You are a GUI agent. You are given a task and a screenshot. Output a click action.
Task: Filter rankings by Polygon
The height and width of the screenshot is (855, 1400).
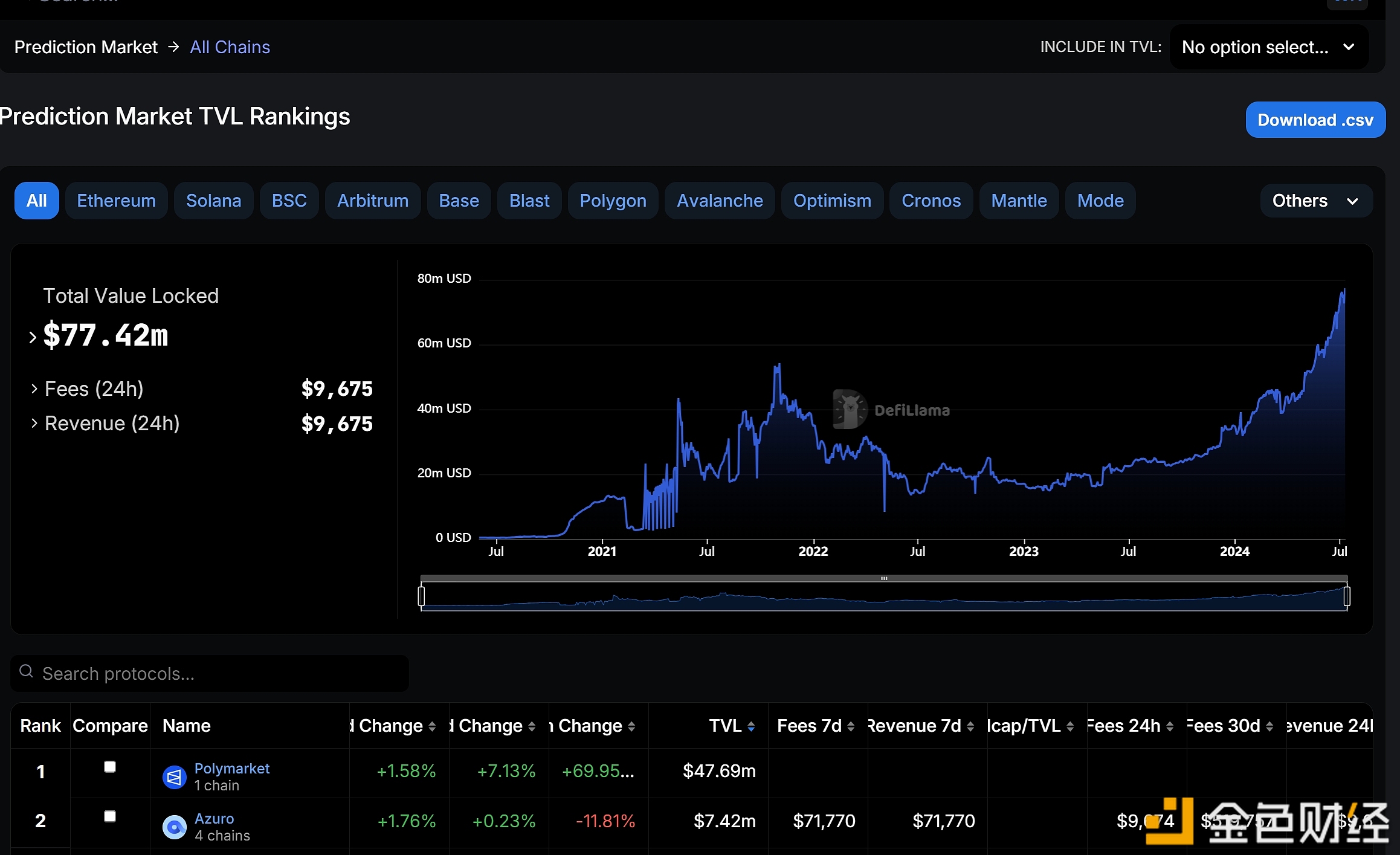(613, 201)
